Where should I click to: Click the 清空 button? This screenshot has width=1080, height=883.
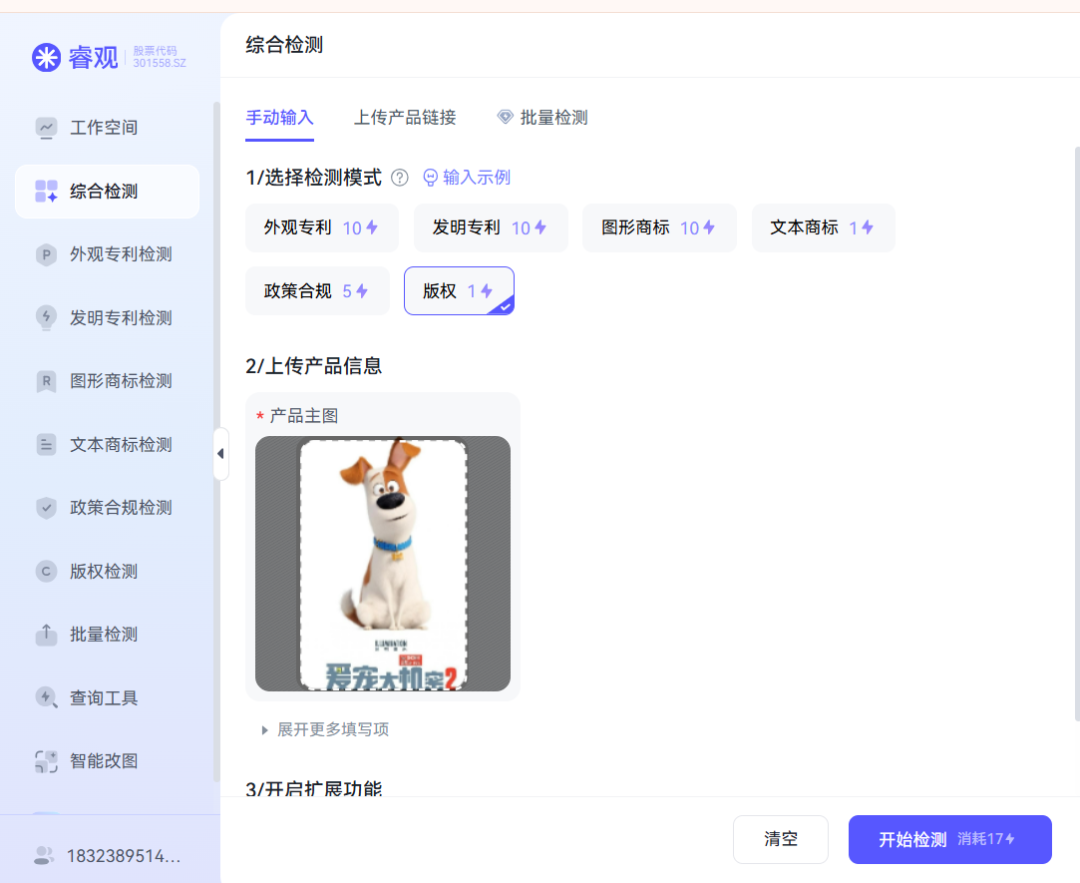[781, 839]
